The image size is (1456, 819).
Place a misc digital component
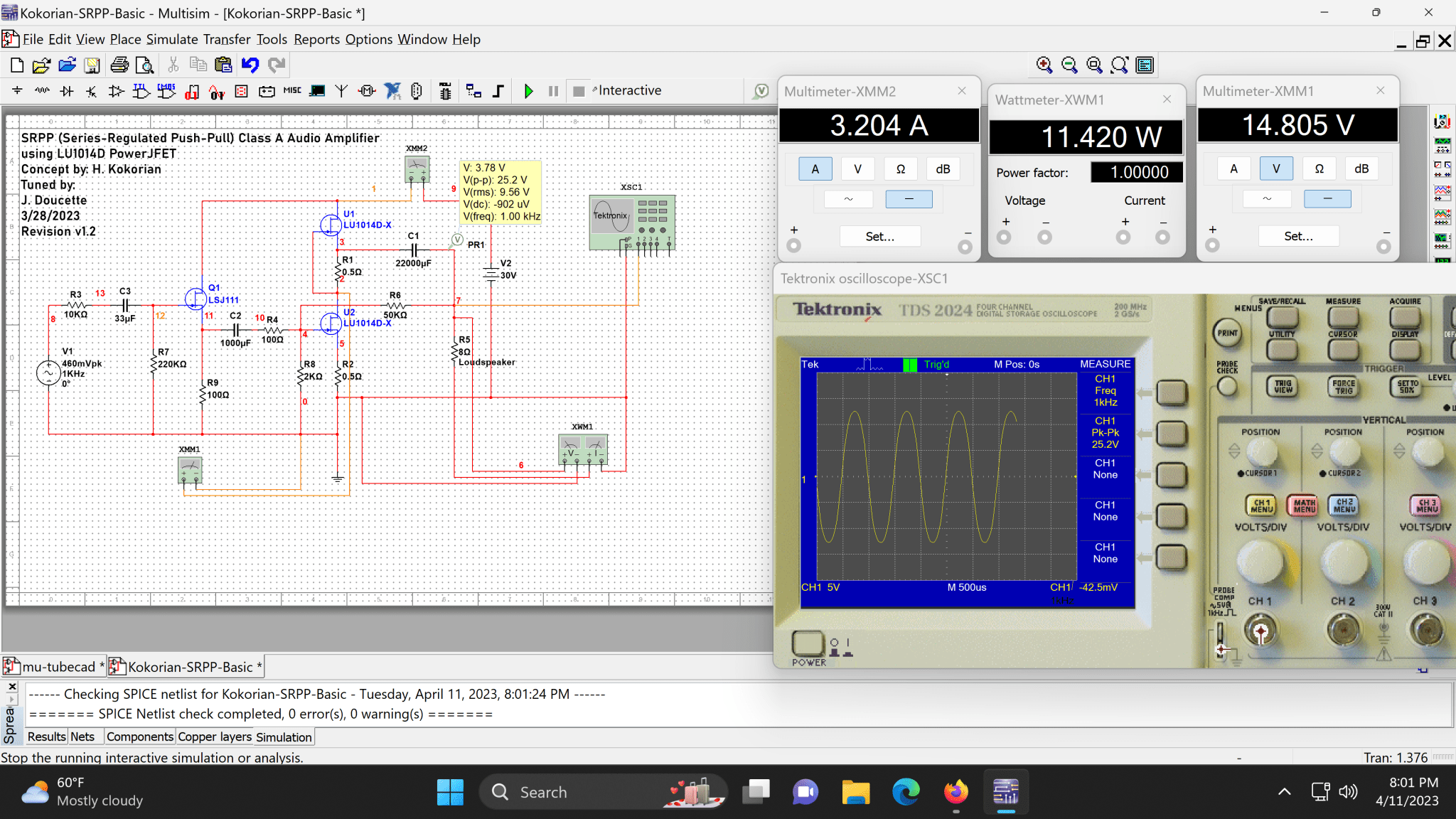point(191,91)
